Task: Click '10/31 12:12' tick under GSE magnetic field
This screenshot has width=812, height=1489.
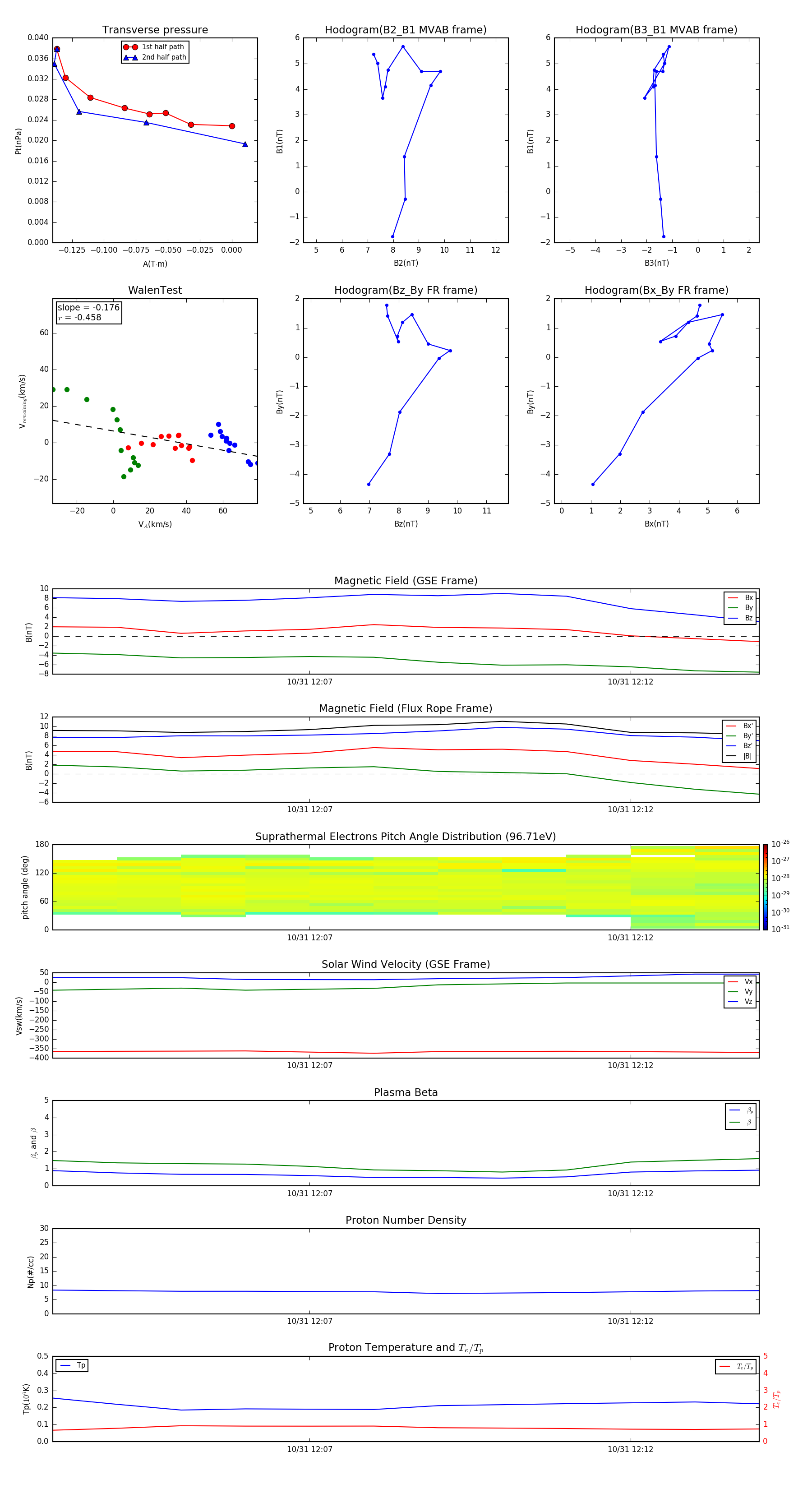Action: coord(630,682)
